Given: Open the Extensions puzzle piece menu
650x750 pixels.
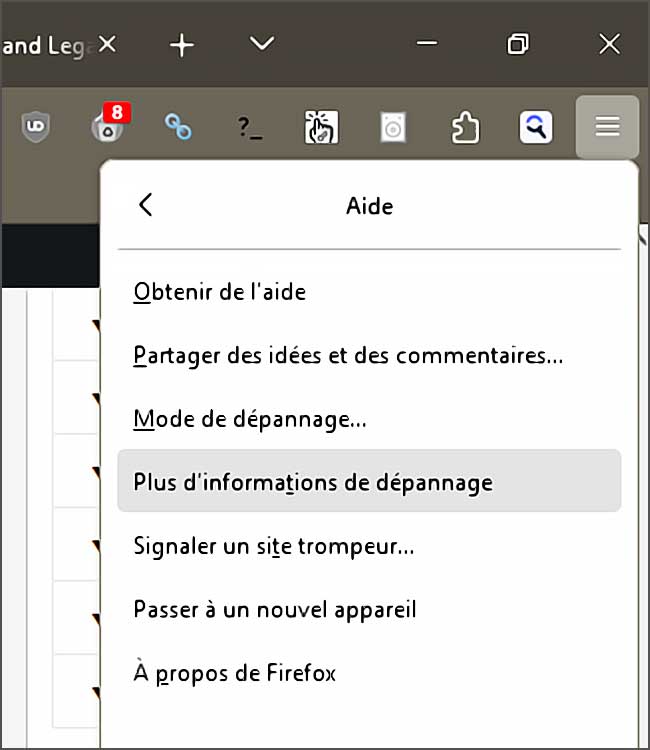Looking at the screenshot, I should click(x=465, y=127).
